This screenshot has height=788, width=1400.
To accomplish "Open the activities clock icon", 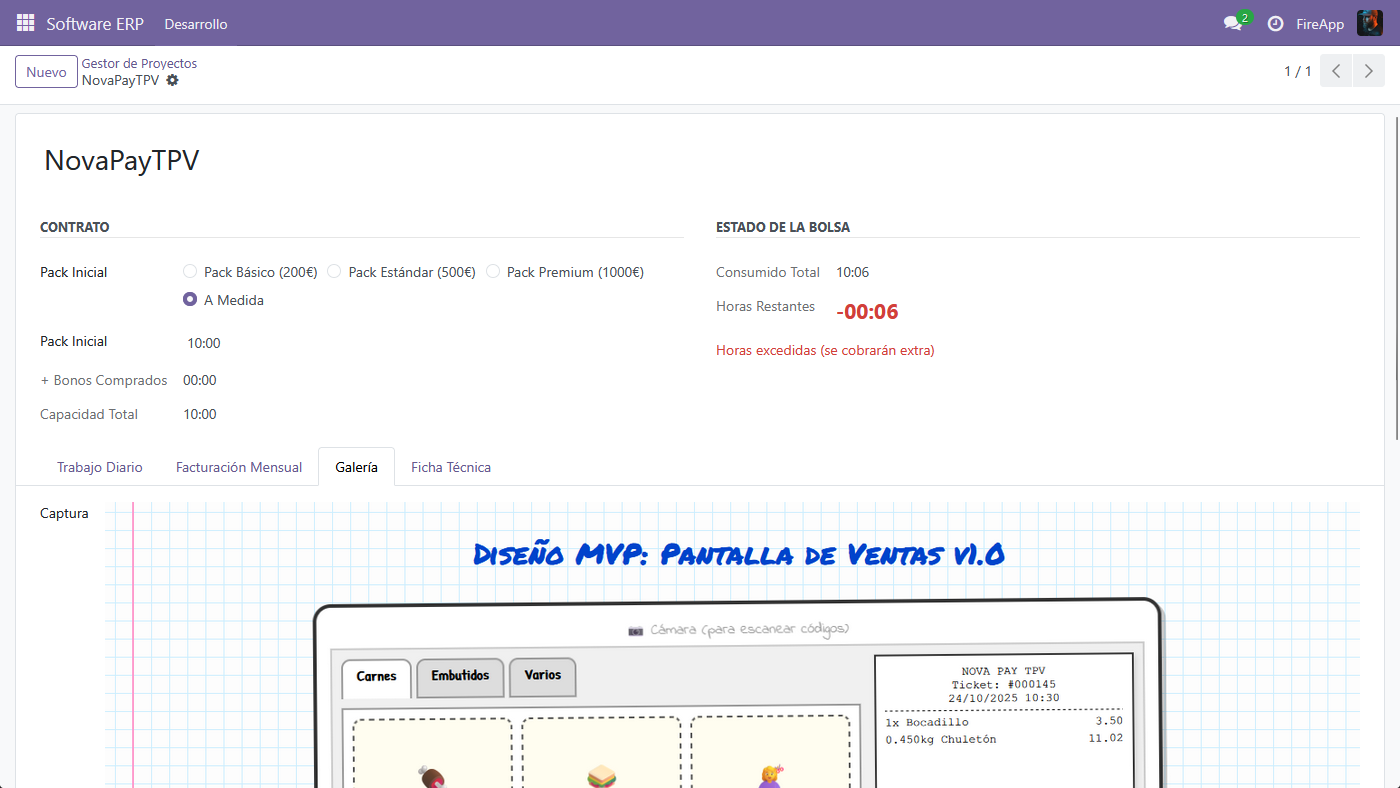I will [x=1275, y=24].
